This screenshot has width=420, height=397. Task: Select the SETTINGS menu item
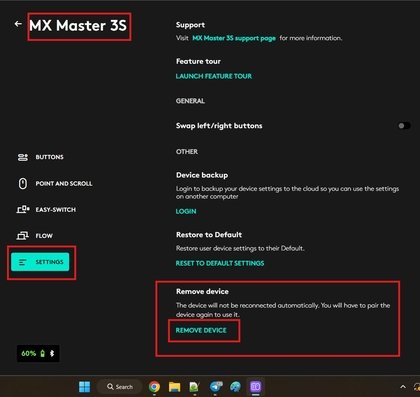(x=40, y=262)
